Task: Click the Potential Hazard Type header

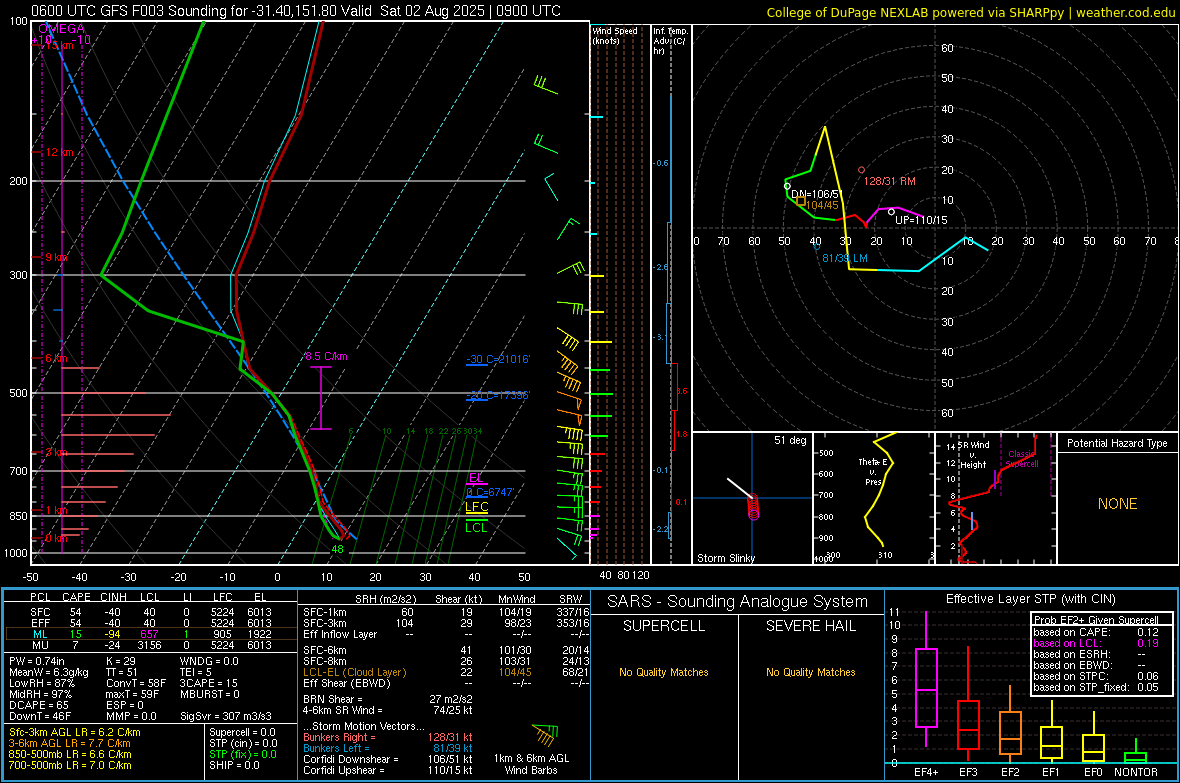Action: [1117, 443]
